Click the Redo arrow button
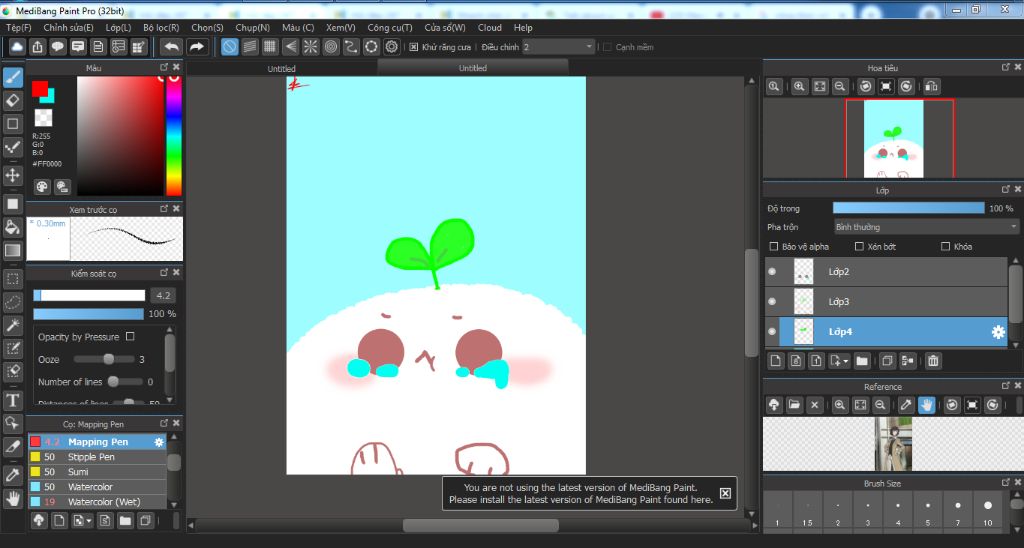 point(197,46)
